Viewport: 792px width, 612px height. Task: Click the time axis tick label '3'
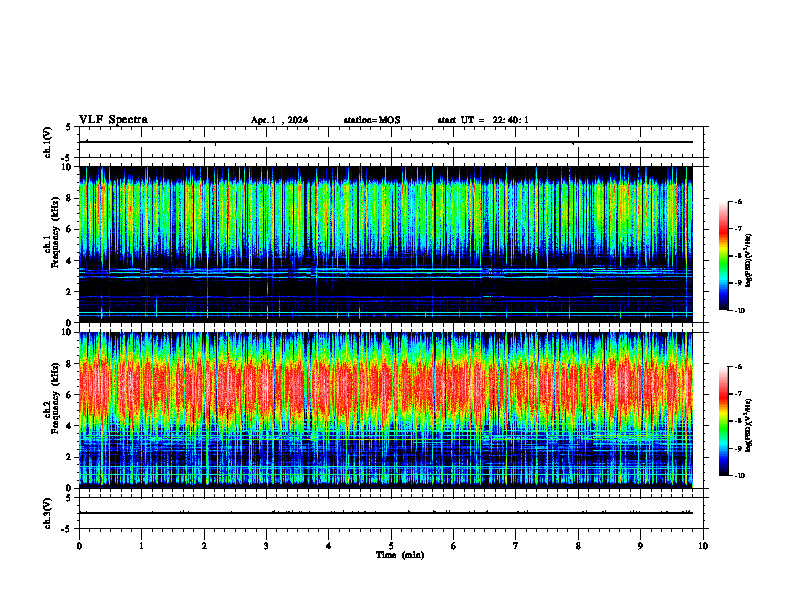pyautogui.click(x=266, y=546)
